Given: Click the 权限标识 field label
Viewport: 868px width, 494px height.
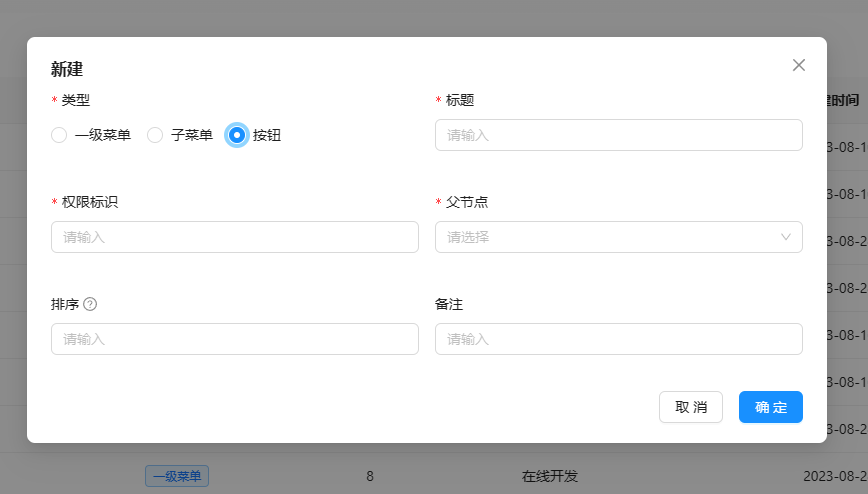Looking at the screenshot, I should [x=90, y=202].
